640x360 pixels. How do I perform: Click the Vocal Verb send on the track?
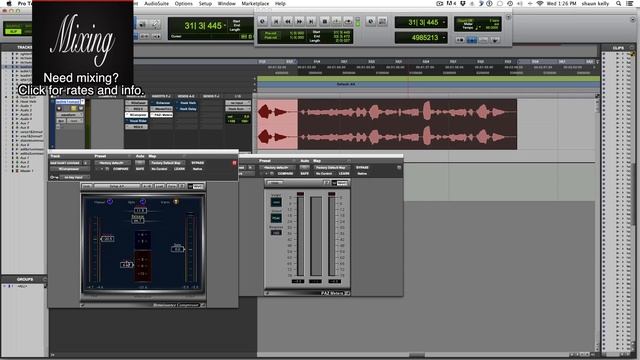pos(187,103)
